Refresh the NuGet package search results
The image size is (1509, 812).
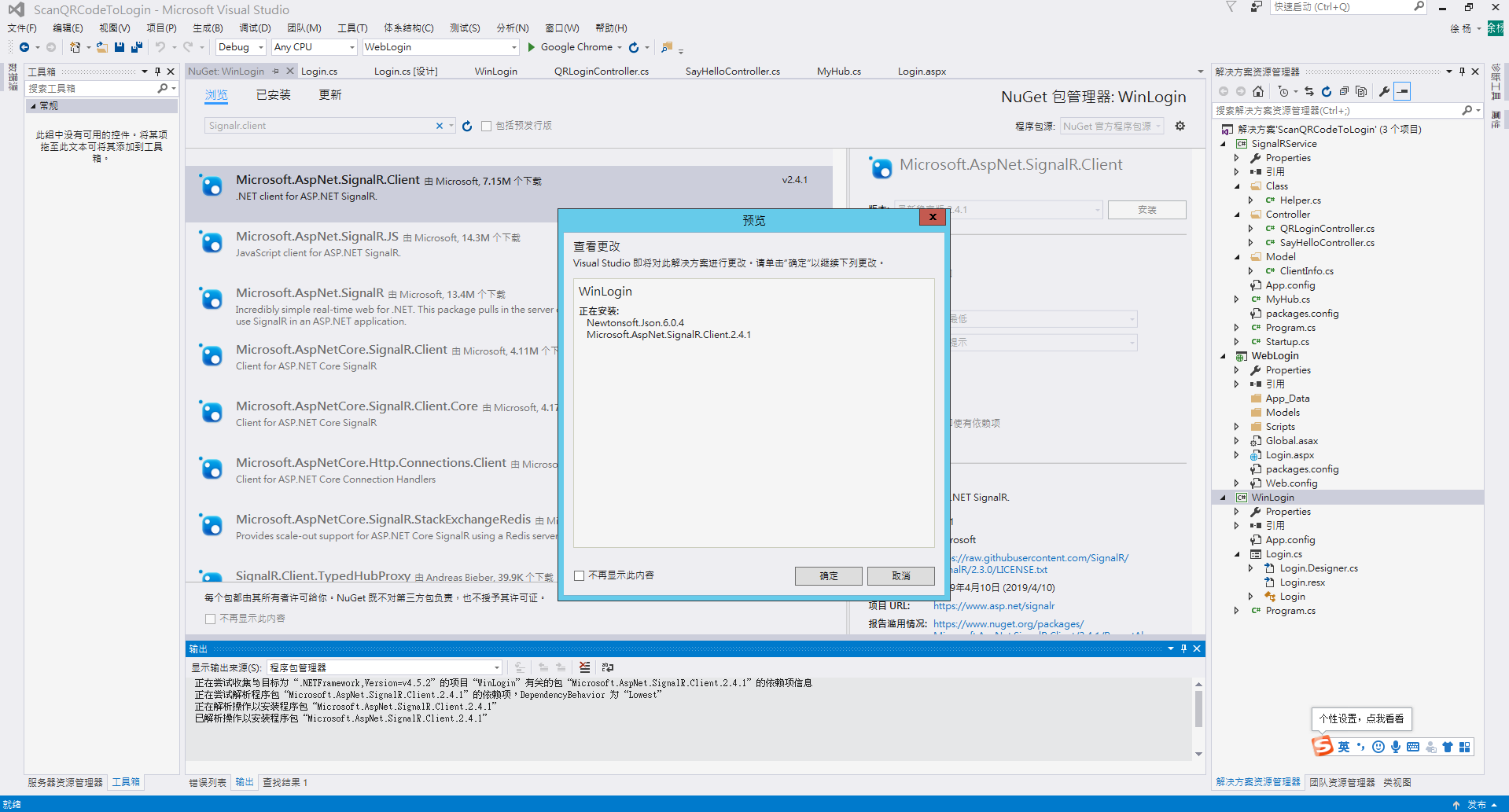coord(467,126)
